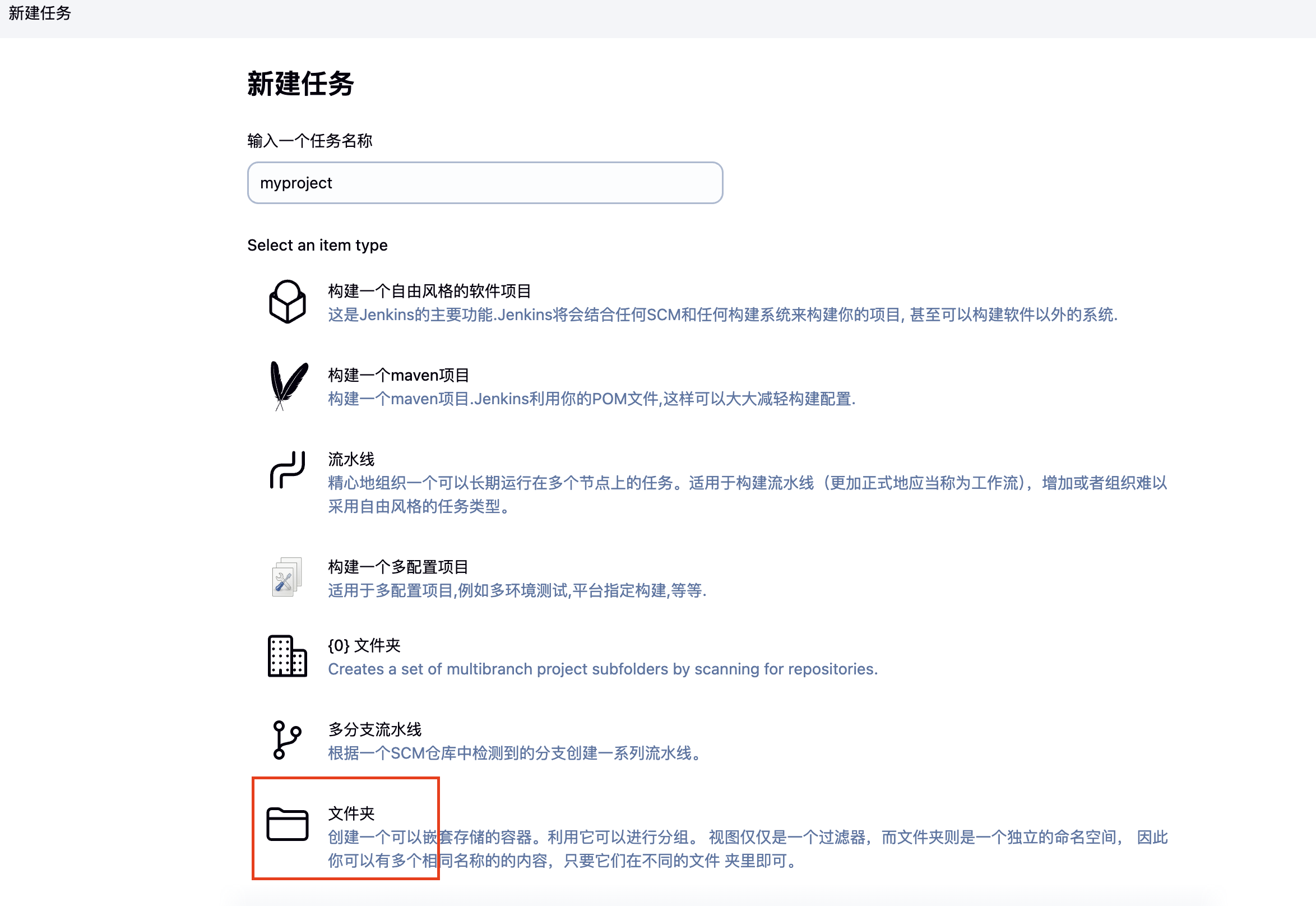This screenshot has width=1316, height=906.
Task: Click the Freestyle project cube icon
Action: point(287,302)
